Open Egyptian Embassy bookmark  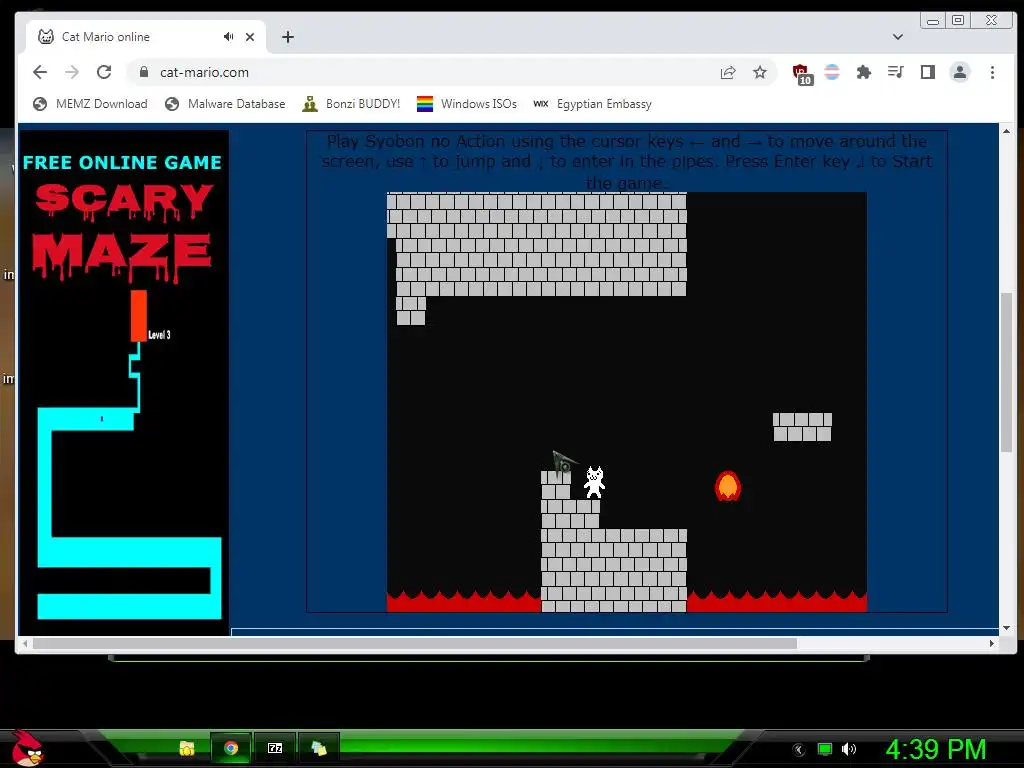coord(592,104)
